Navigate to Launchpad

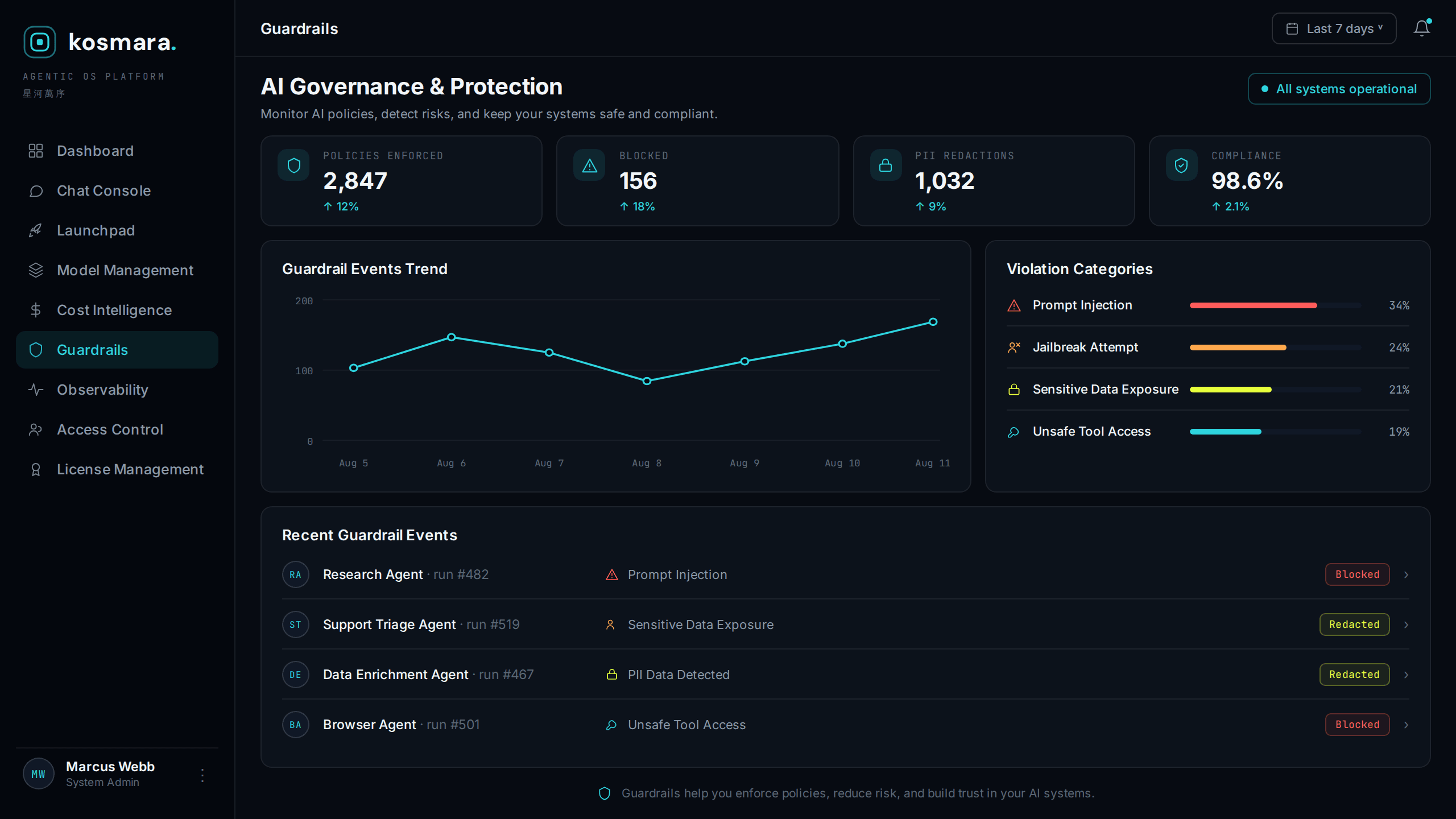click(x=117, y=230)
